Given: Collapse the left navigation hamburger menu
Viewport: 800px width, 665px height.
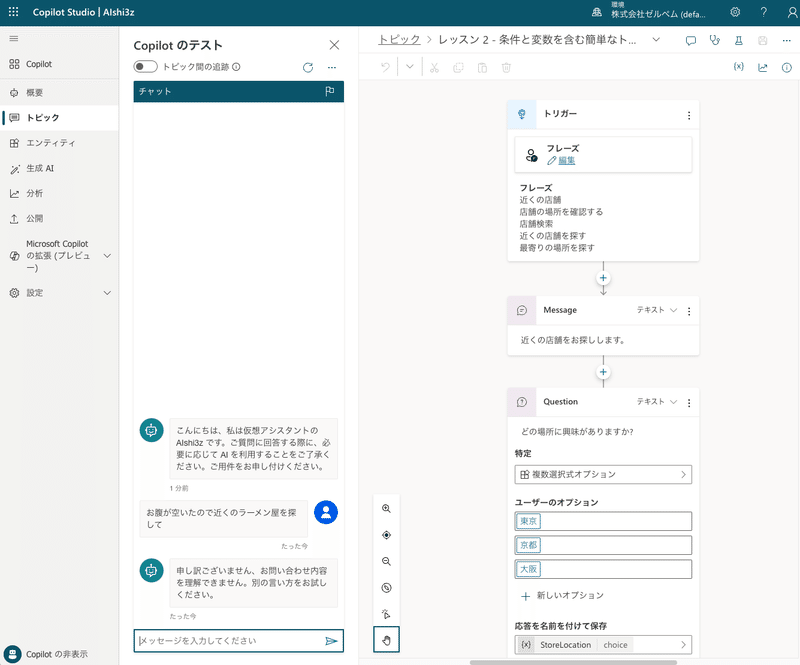Looking at the screenshot, I should (x=14, y=38).
